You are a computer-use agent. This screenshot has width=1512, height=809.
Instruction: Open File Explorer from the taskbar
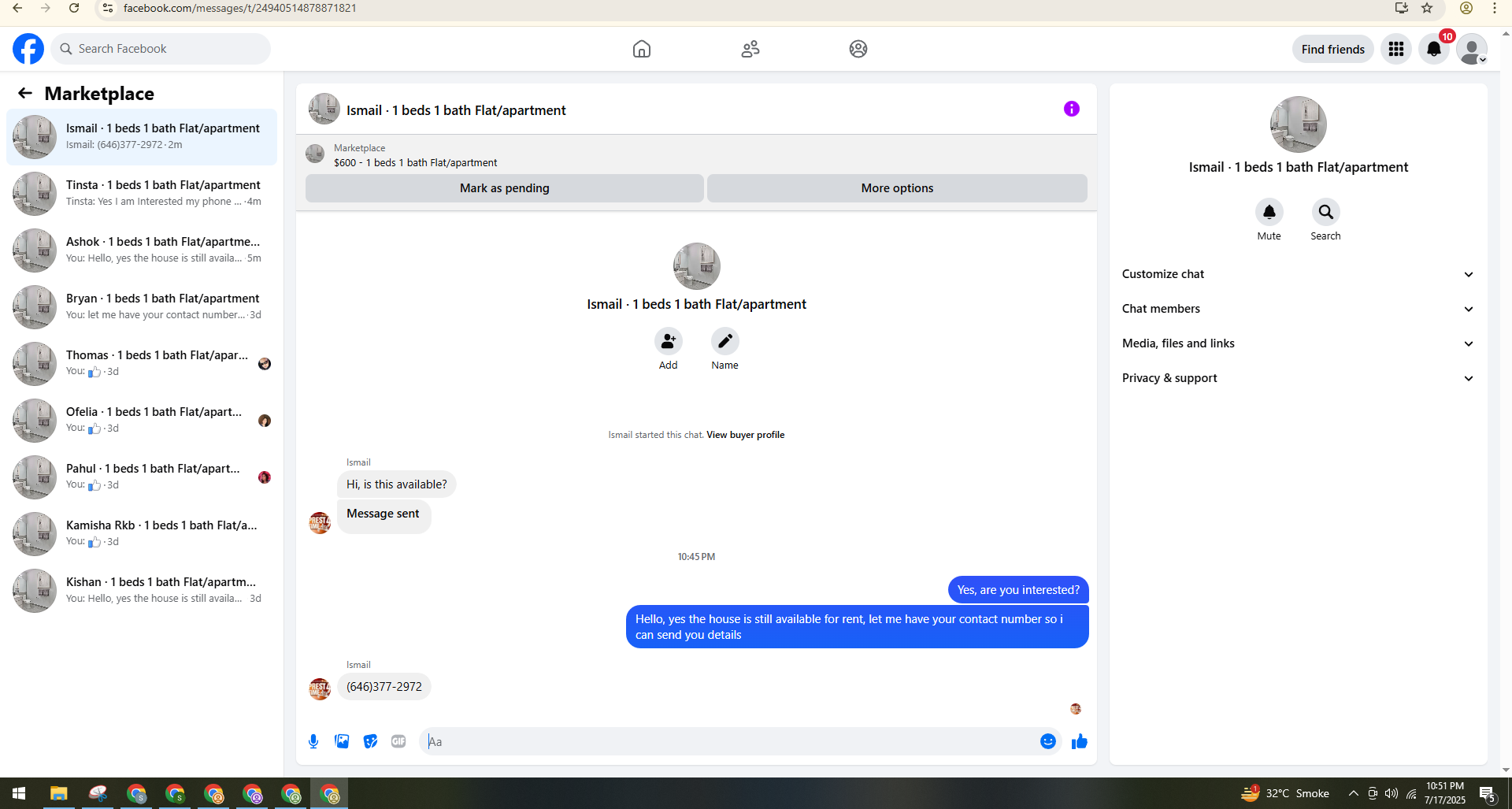click(x=58, y=793)
